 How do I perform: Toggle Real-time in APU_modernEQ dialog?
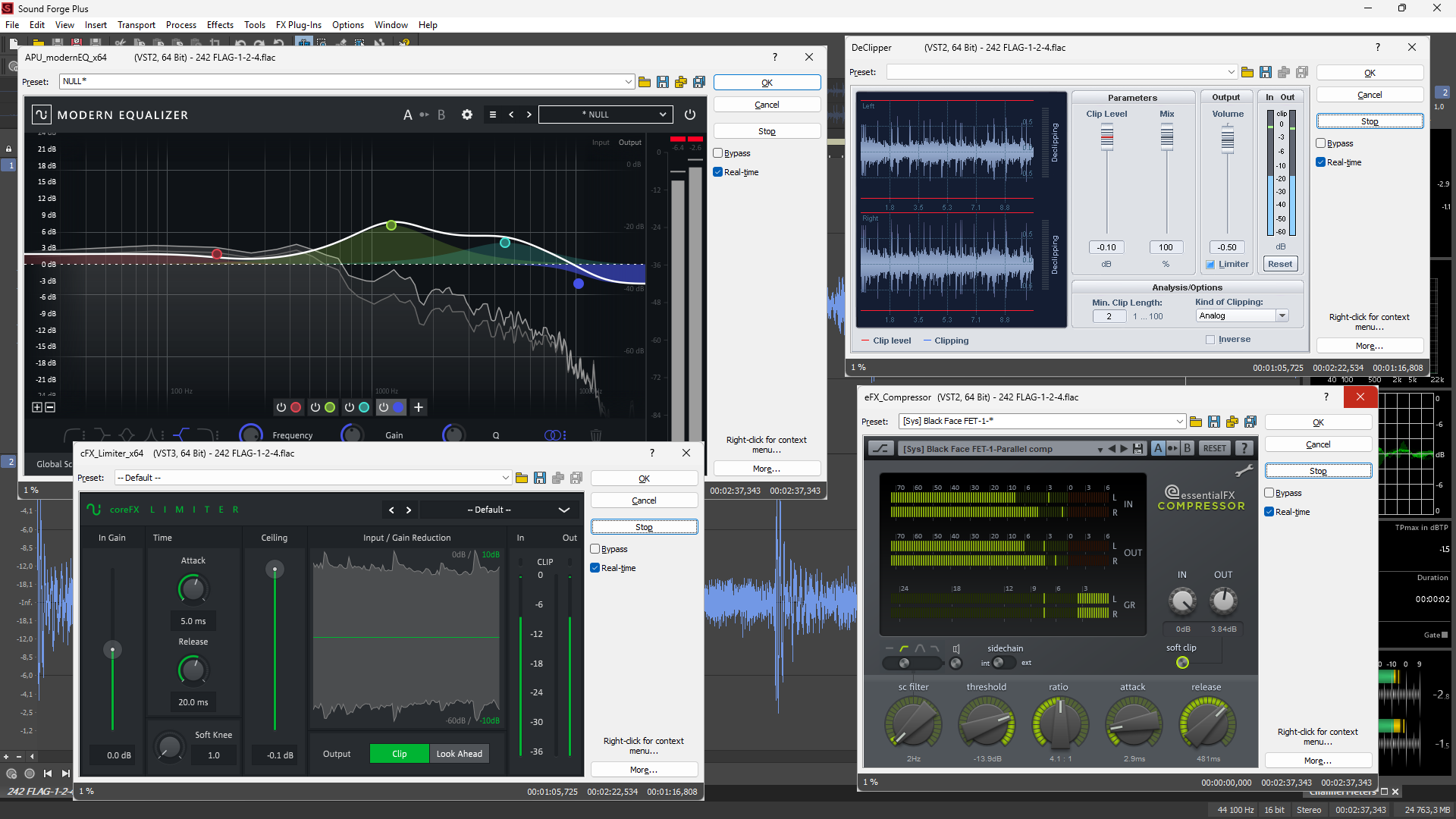tap(718, 172)
